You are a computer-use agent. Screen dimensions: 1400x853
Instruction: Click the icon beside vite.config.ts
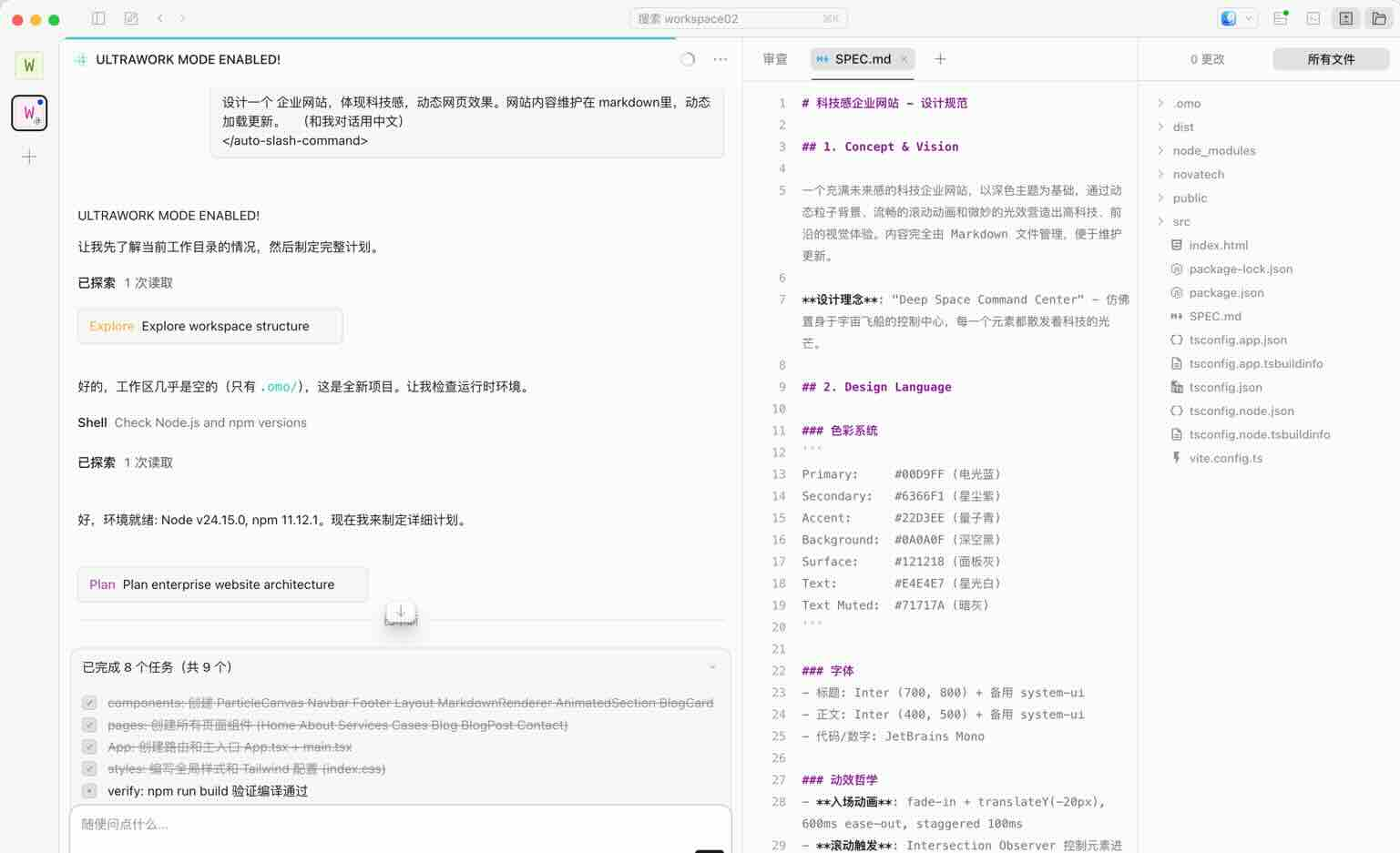[x=1176, y=458]
